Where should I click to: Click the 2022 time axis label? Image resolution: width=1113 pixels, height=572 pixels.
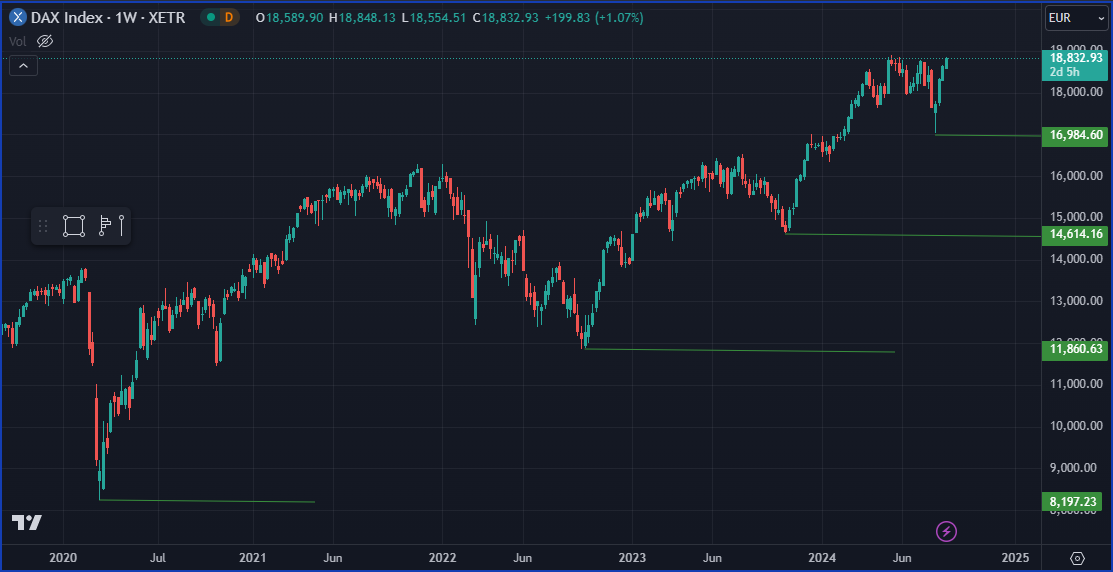(442, 557)
